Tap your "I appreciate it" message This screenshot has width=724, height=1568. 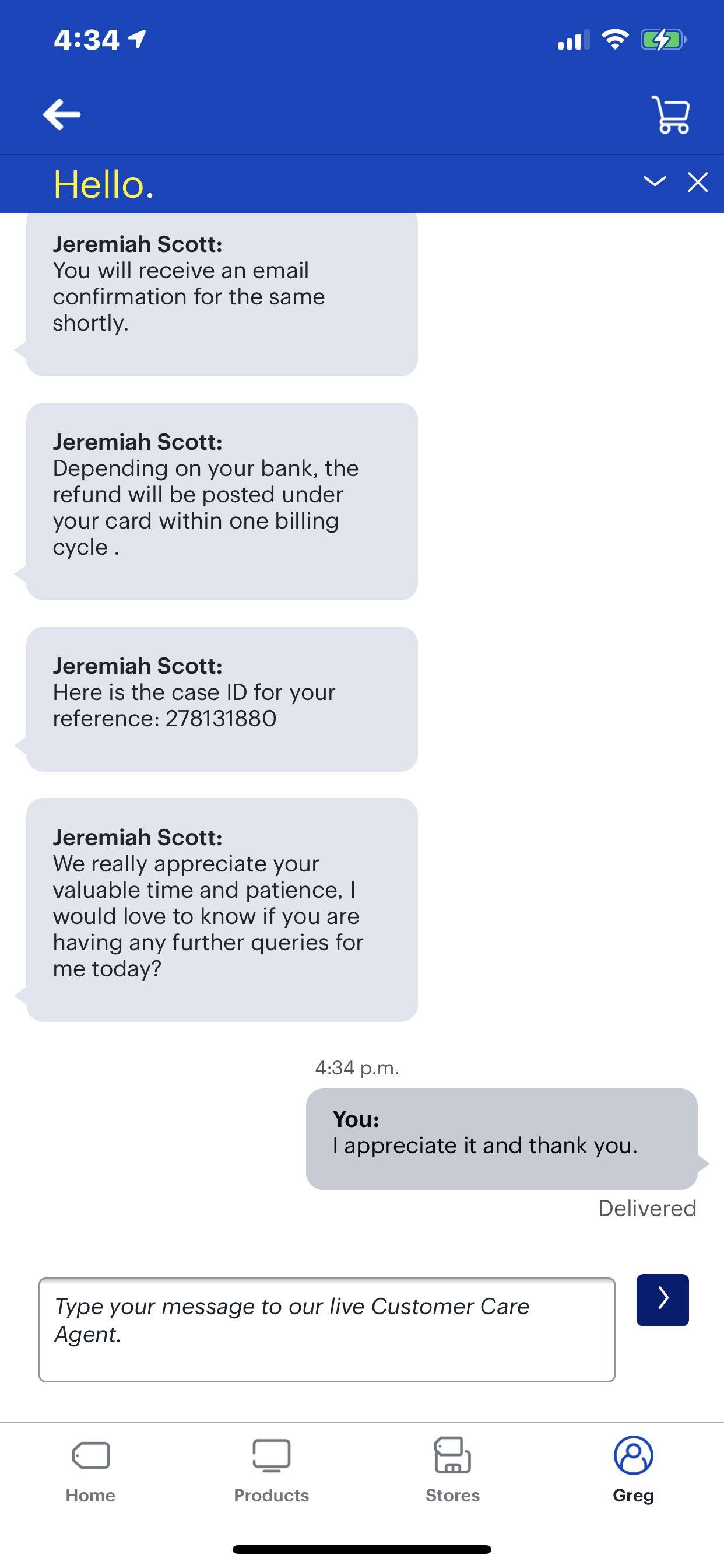(x=501, y=1139)
